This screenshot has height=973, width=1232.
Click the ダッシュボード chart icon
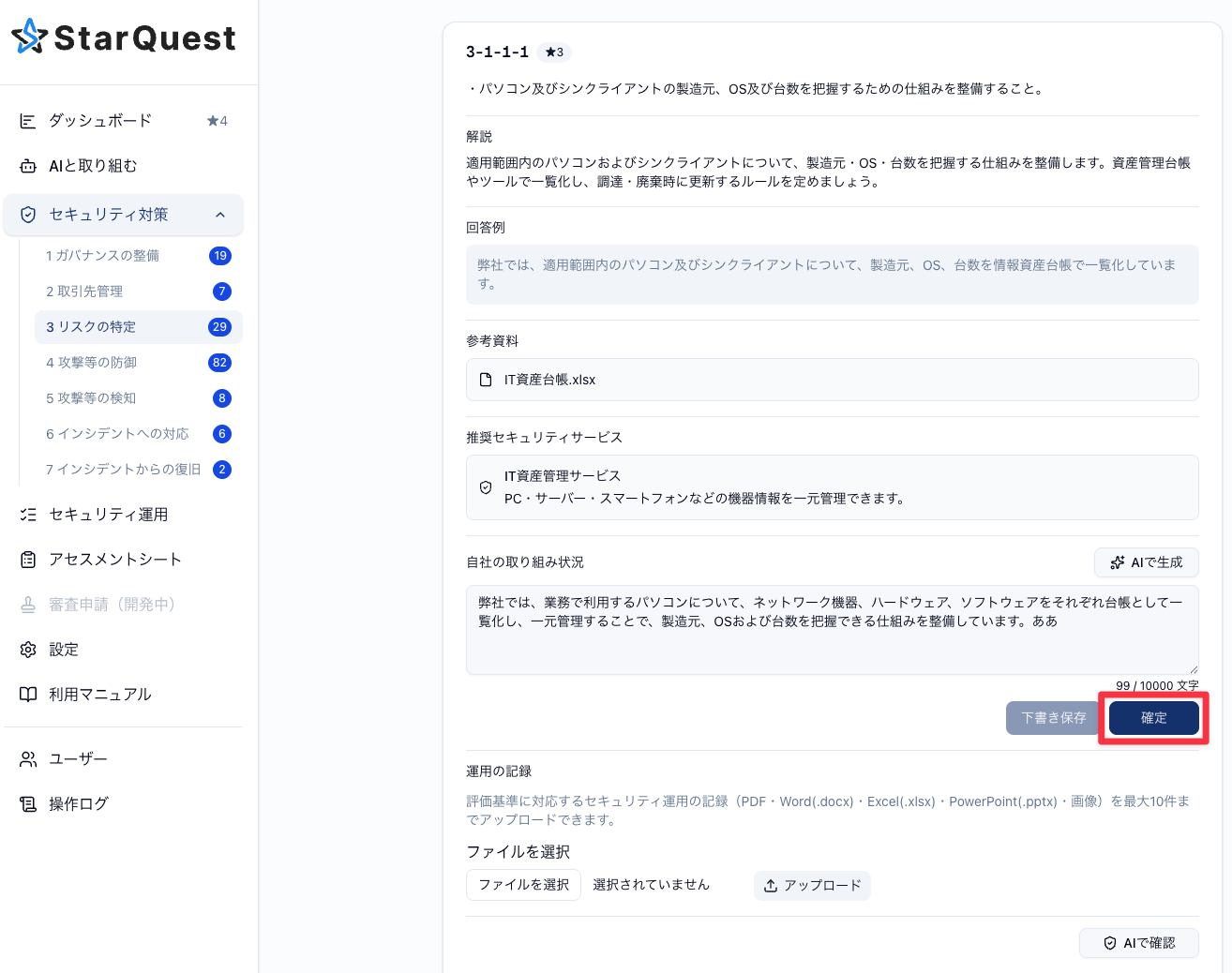pyautogui.click(x=28, y=121)
